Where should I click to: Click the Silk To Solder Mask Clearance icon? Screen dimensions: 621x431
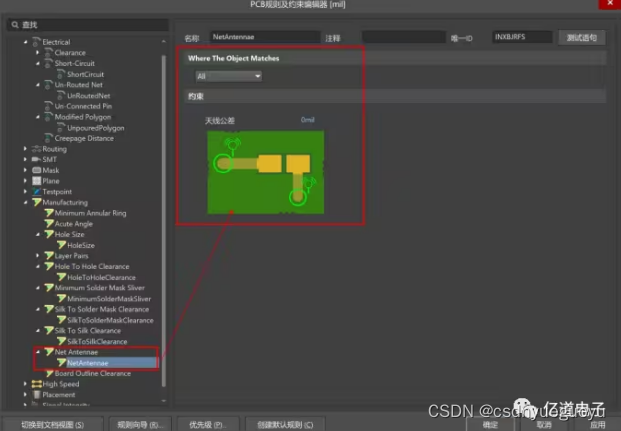[x=49, y=309]
